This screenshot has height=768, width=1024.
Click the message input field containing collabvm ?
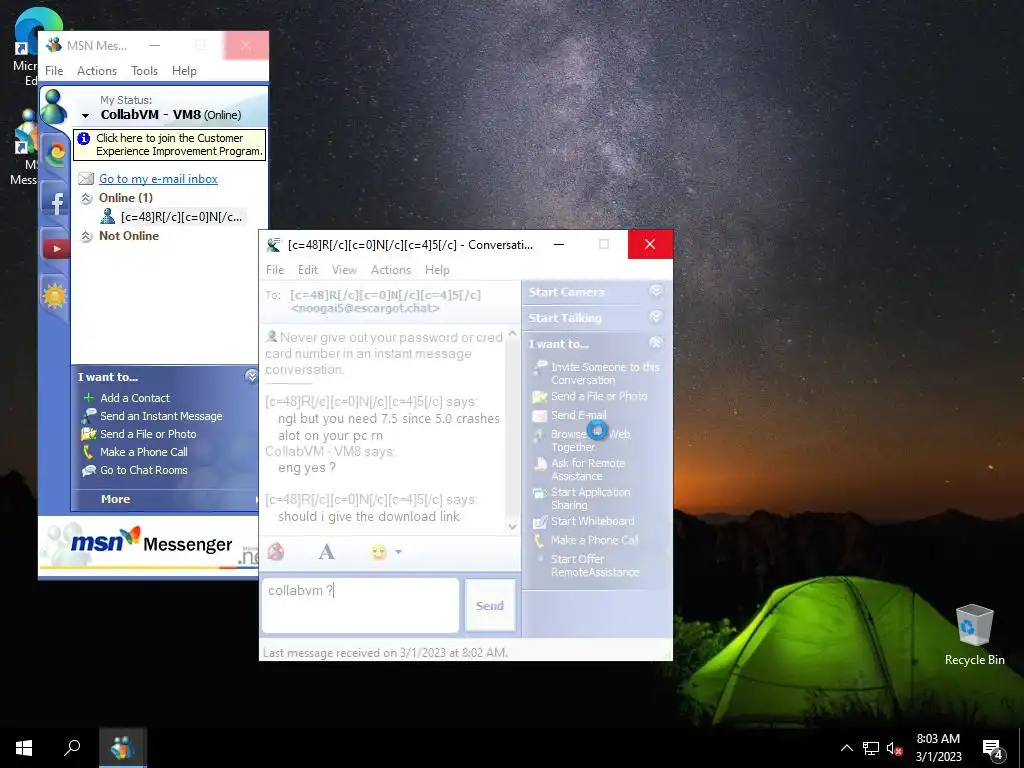360,605
